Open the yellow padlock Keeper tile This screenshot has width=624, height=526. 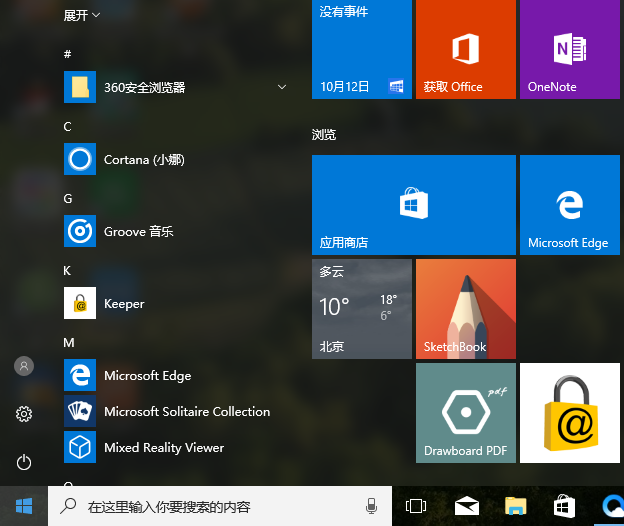[x=569, y=412]
